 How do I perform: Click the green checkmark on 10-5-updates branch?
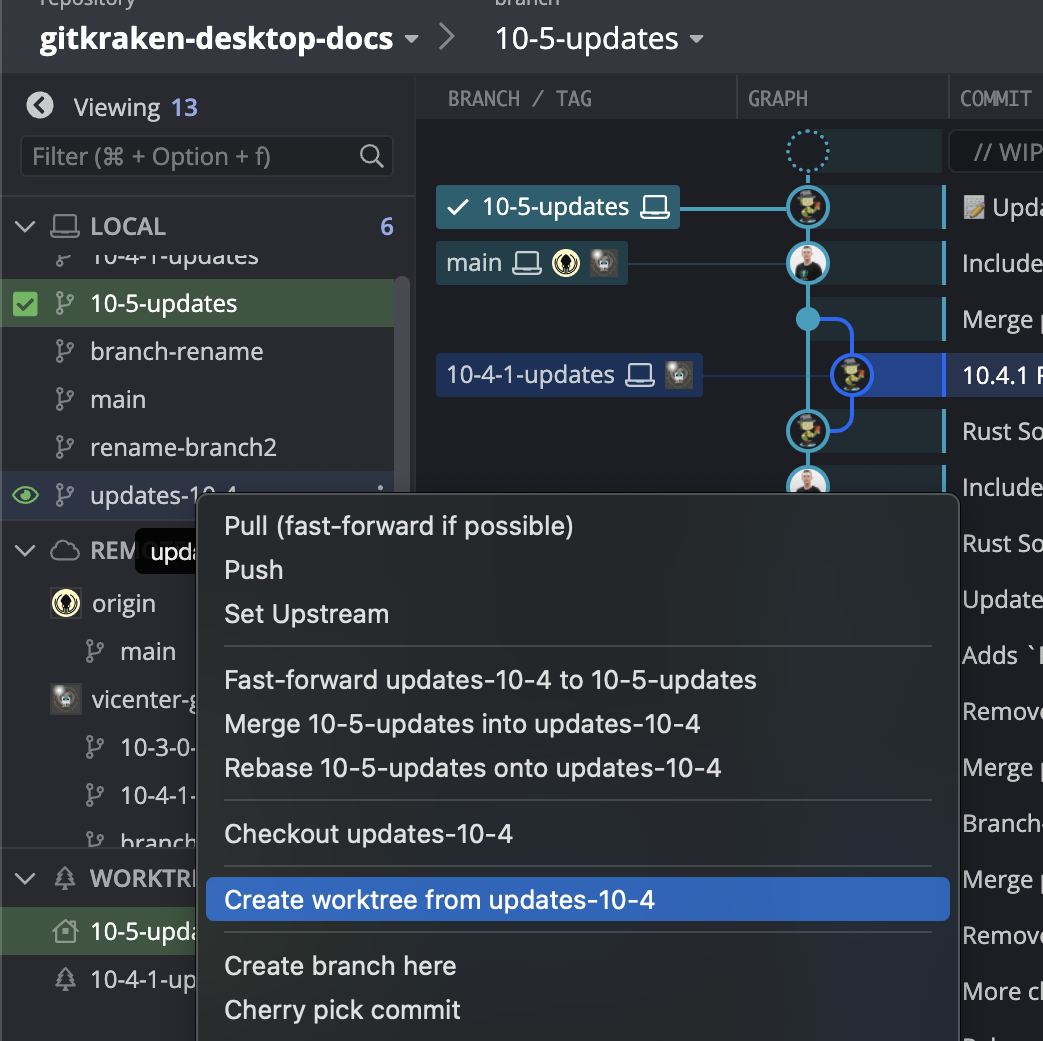tap(24, 303)
